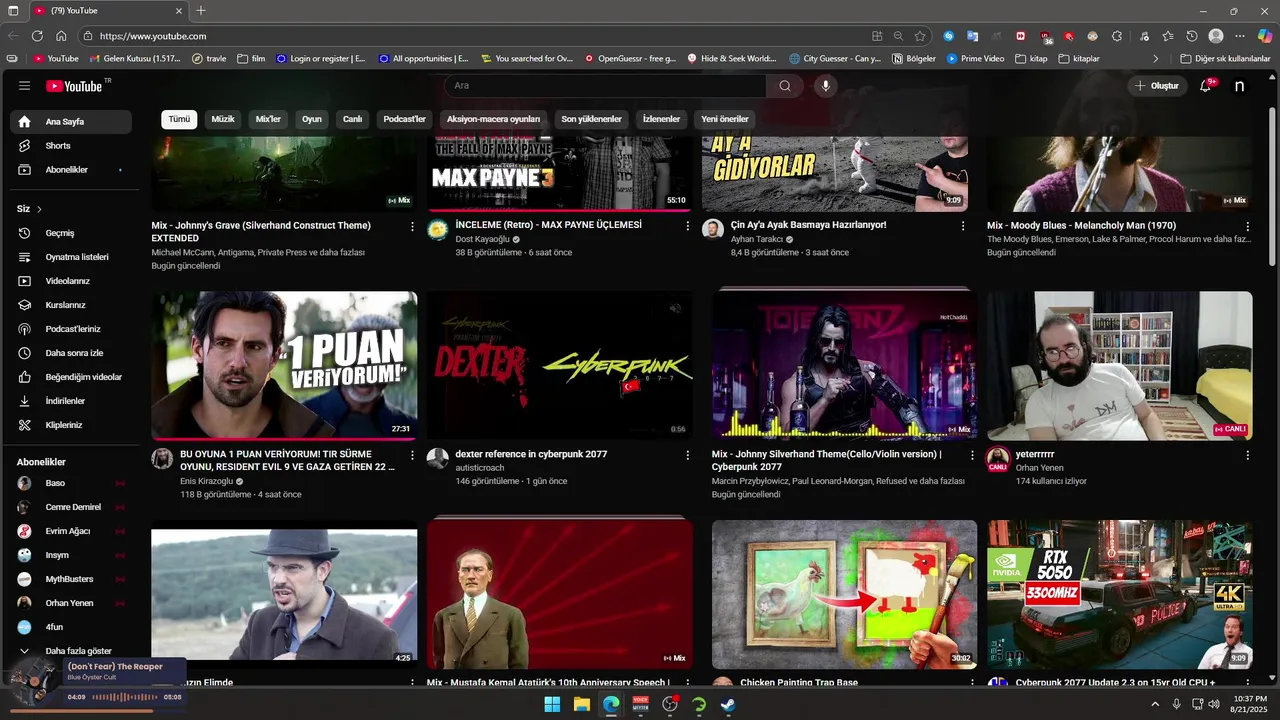The image size is (1280, 720).
Task: Select the Tümü filter chip
Action: coord(179,119)
